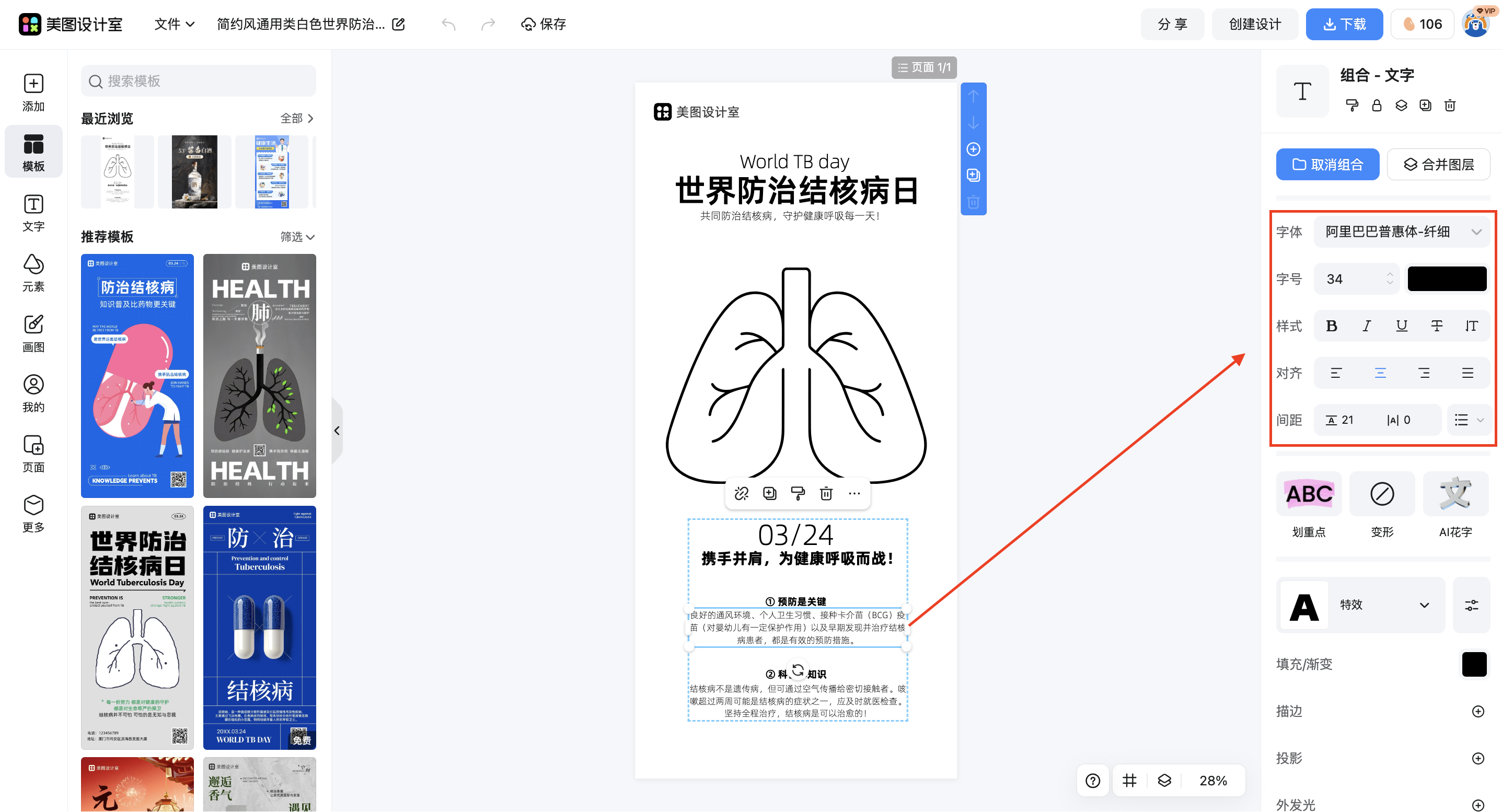This screenshot has height=812, width=1502.
Task: Toggle bold formatting
Action: (1331, 326)
